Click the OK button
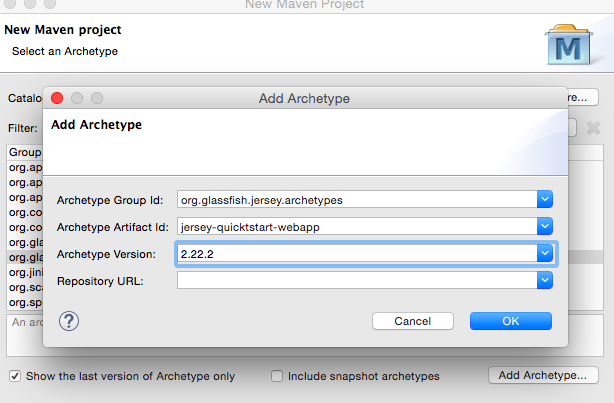Screen dimensions: 614x403 (x=511, y=321)
